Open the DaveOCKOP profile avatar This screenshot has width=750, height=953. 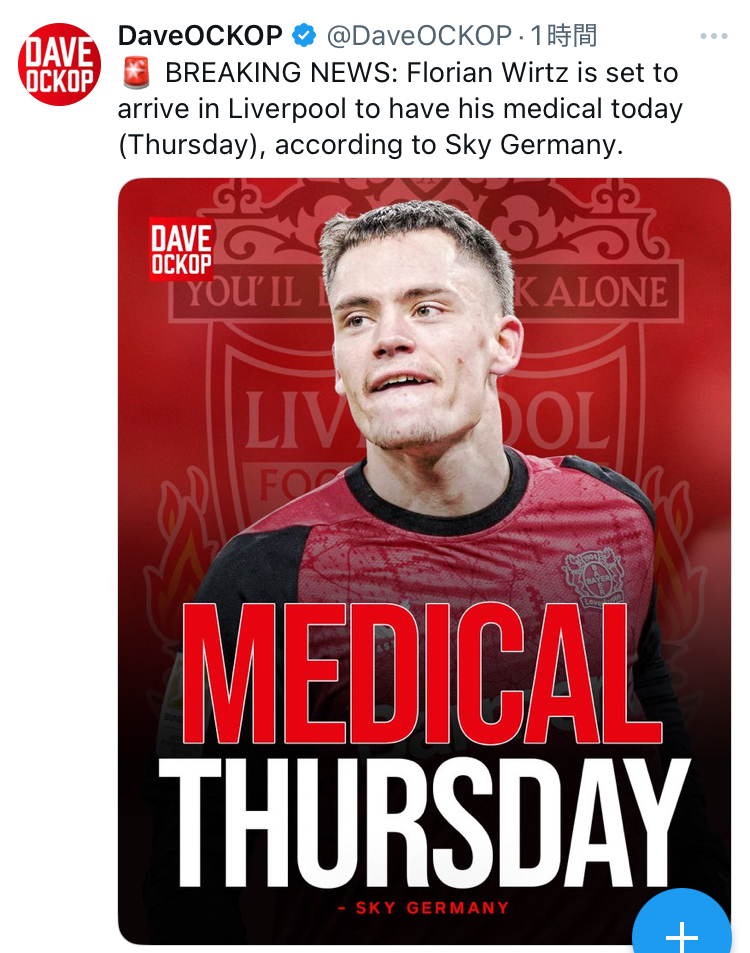point(59,64)
